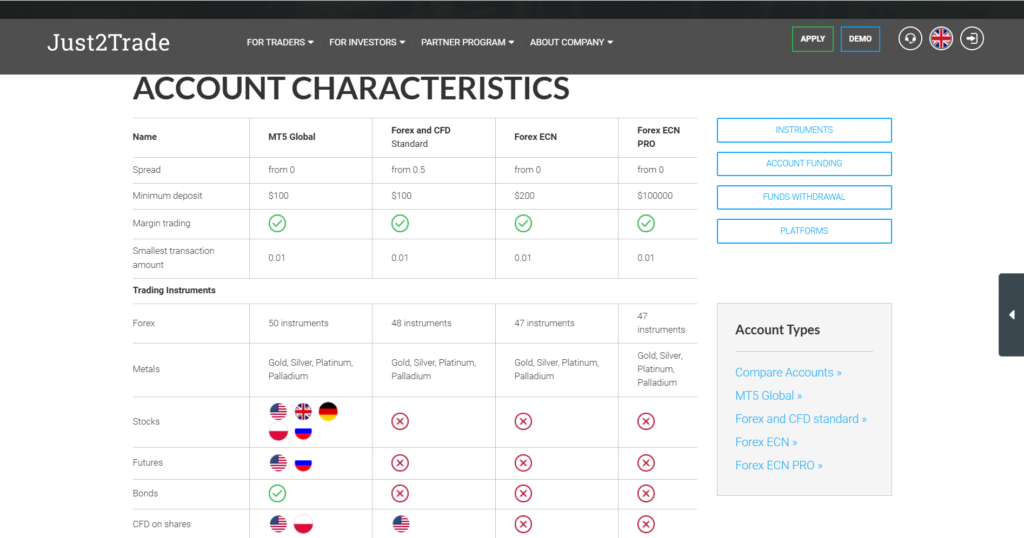Follow the MT5 Global sidebar link
Screen dimensions: 1024x538
tap(769, 396)
